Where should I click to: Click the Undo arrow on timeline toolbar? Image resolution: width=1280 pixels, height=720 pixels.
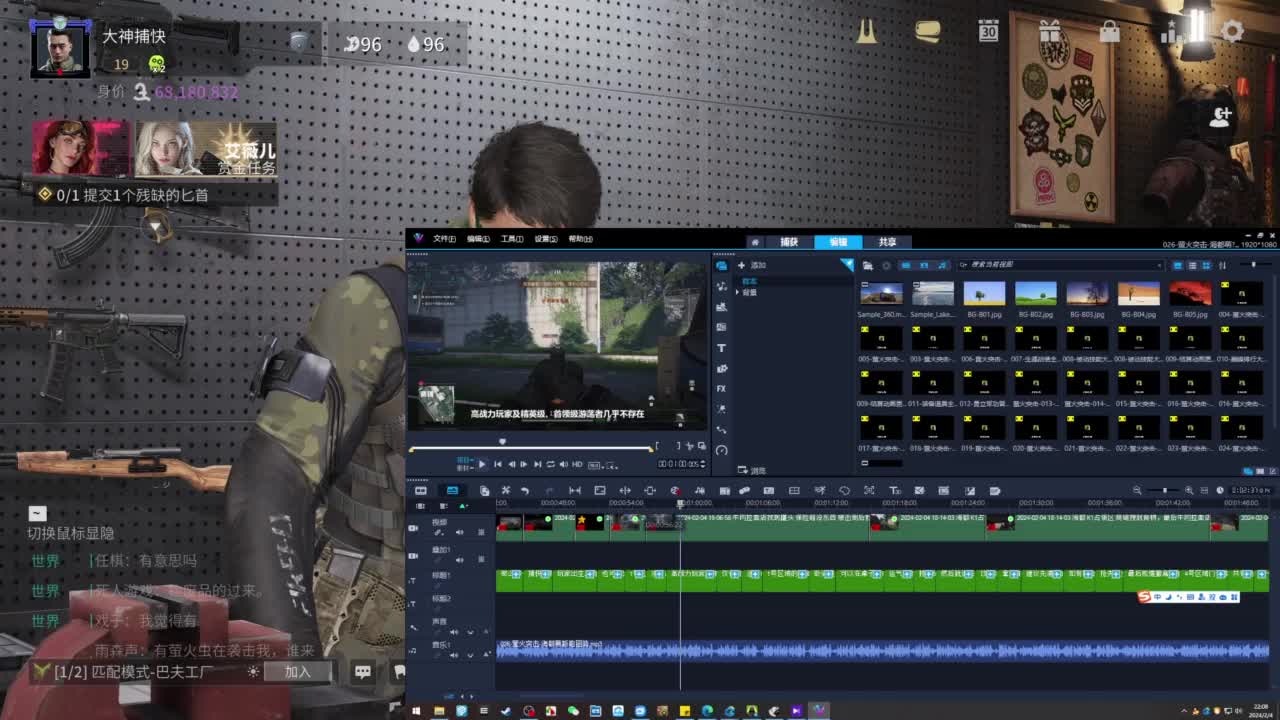pyautogui.click(x=524, y=490)
